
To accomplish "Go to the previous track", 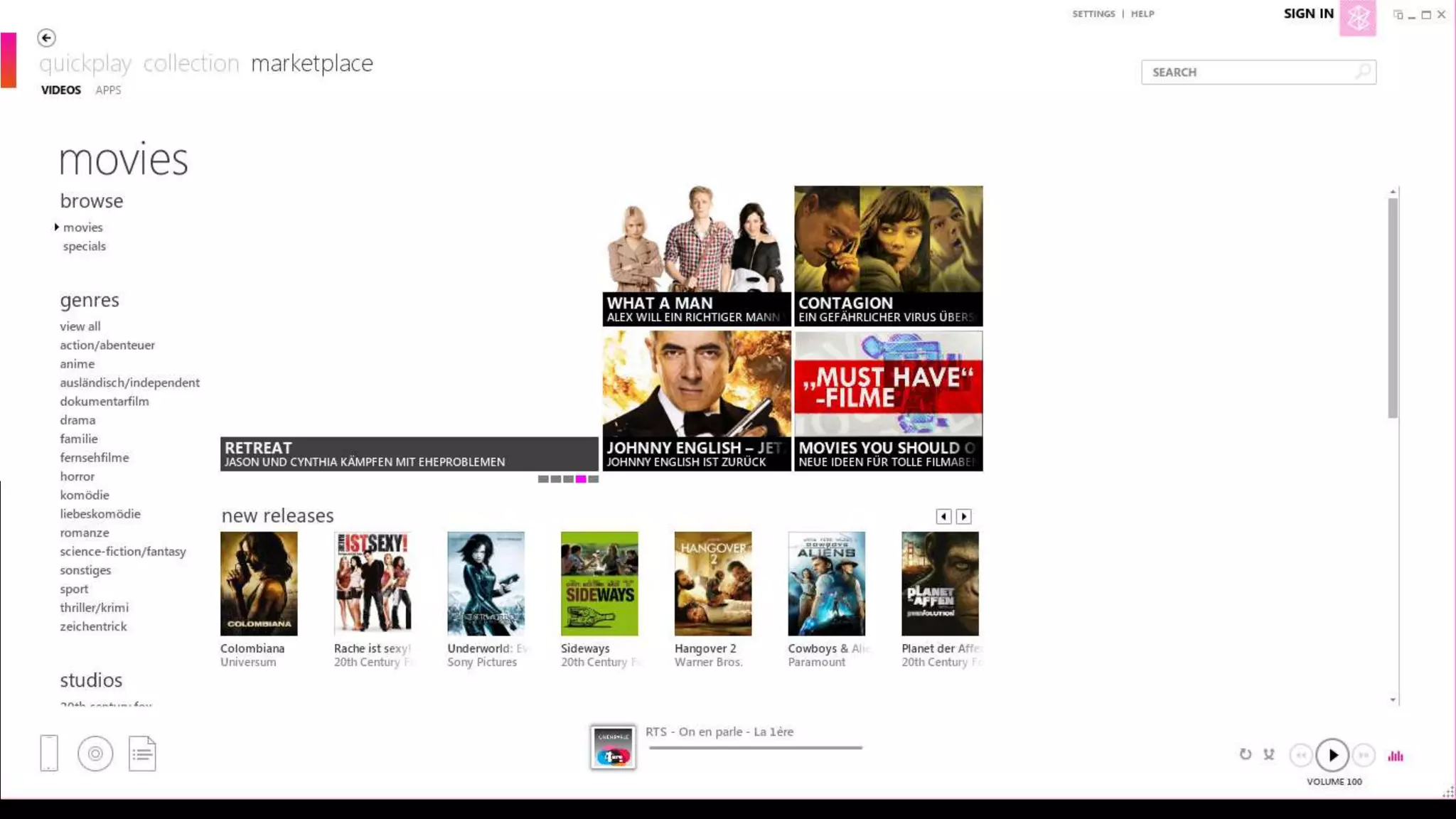I will point(1301,755).
